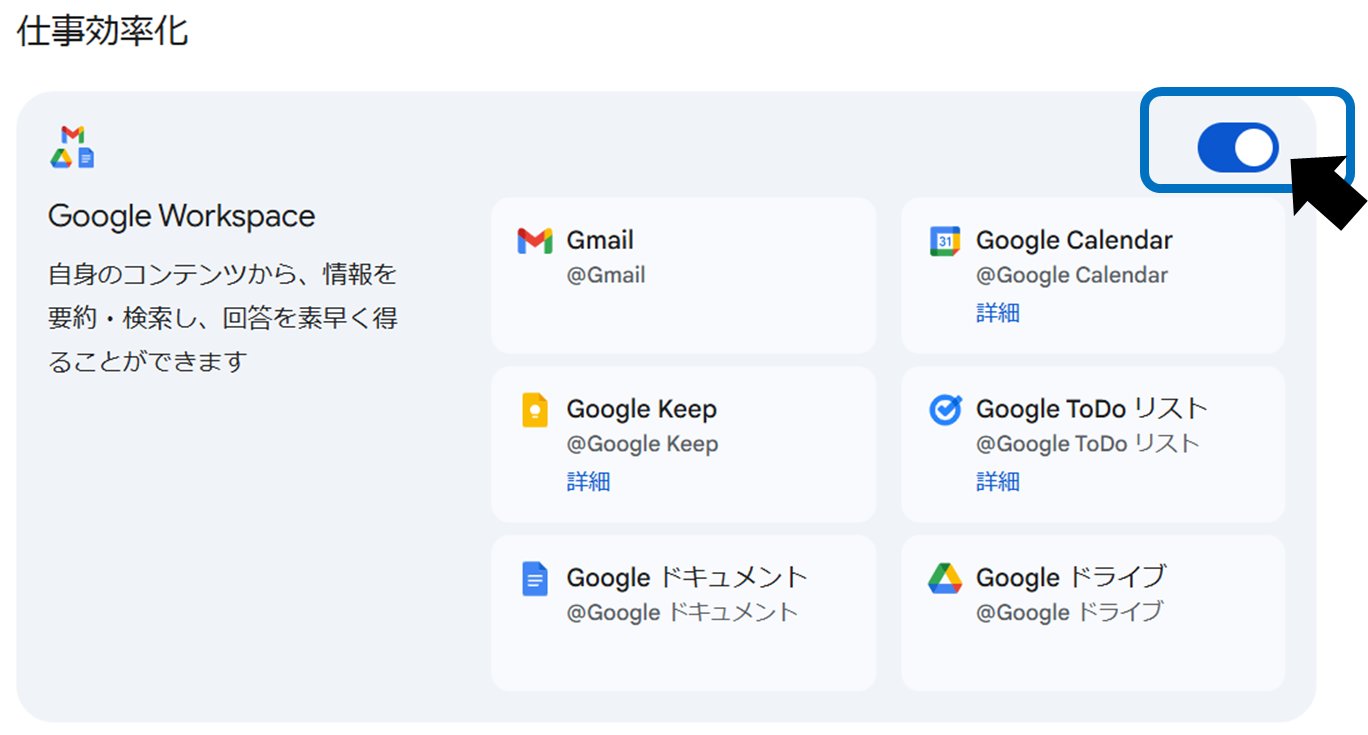1368x735 pixels.
Task: Open 詳細 link under Google ToDo リスト
Action: coord(997,482)
